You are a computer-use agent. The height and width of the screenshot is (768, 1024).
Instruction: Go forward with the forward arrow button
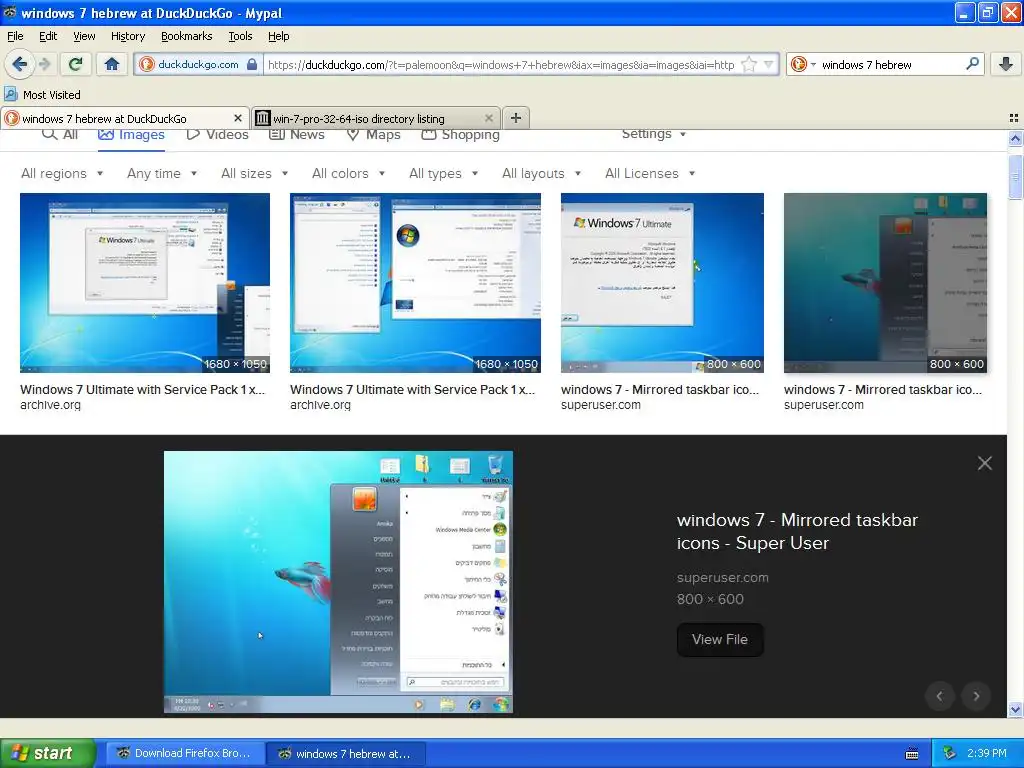coord(44,64)
